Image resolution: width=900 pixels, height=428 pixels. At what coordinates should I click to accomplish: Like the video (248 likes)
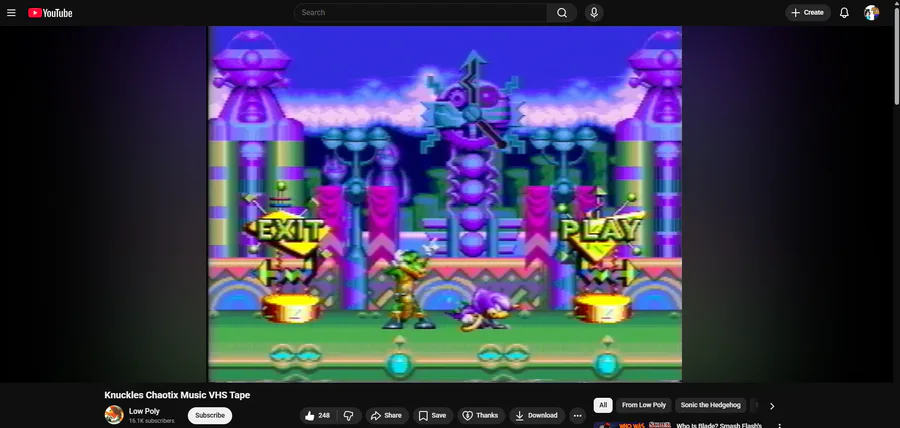tap(317, 415)
